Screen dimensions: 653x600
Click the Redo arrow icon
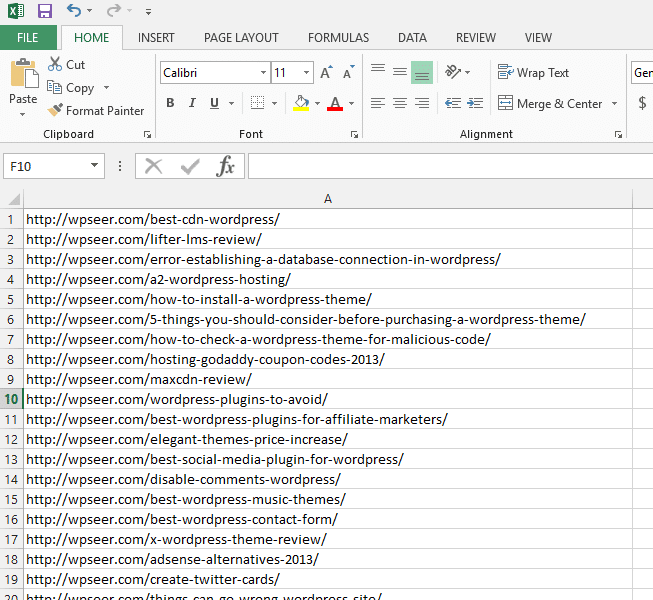[113, 10]
